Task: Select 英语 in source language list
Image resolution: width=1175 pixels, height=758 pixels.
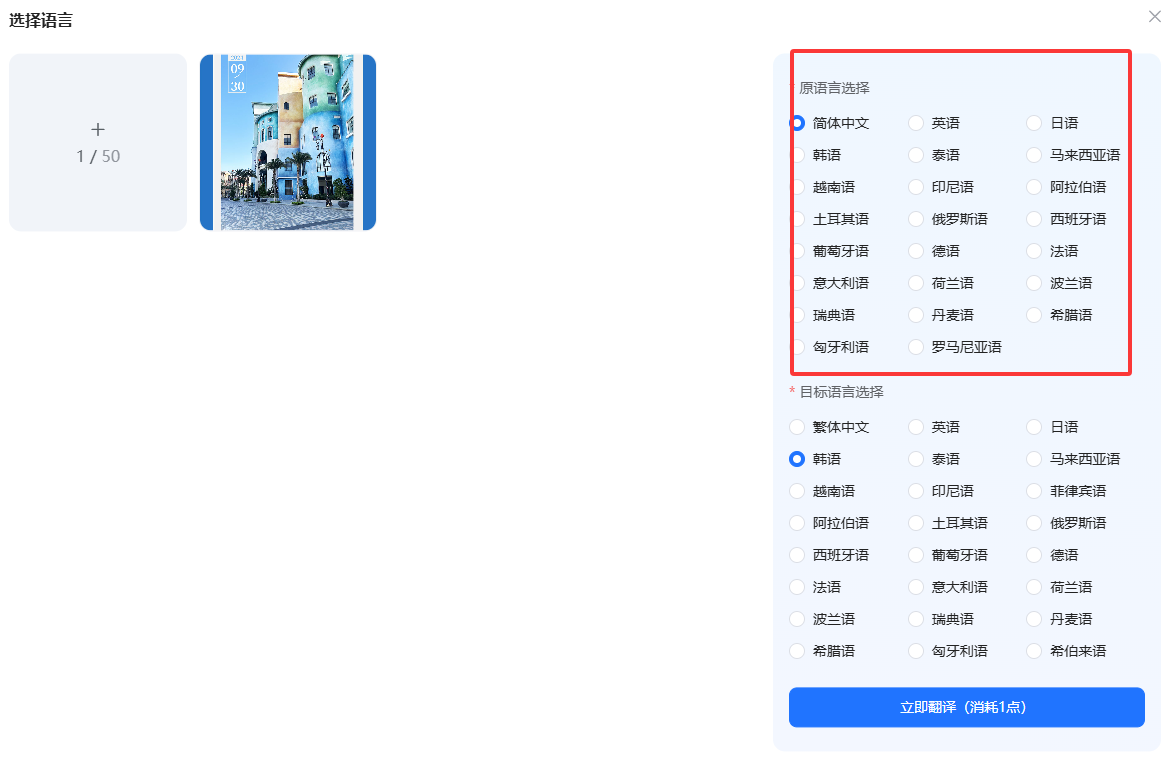Action: (x=916, y=123)
